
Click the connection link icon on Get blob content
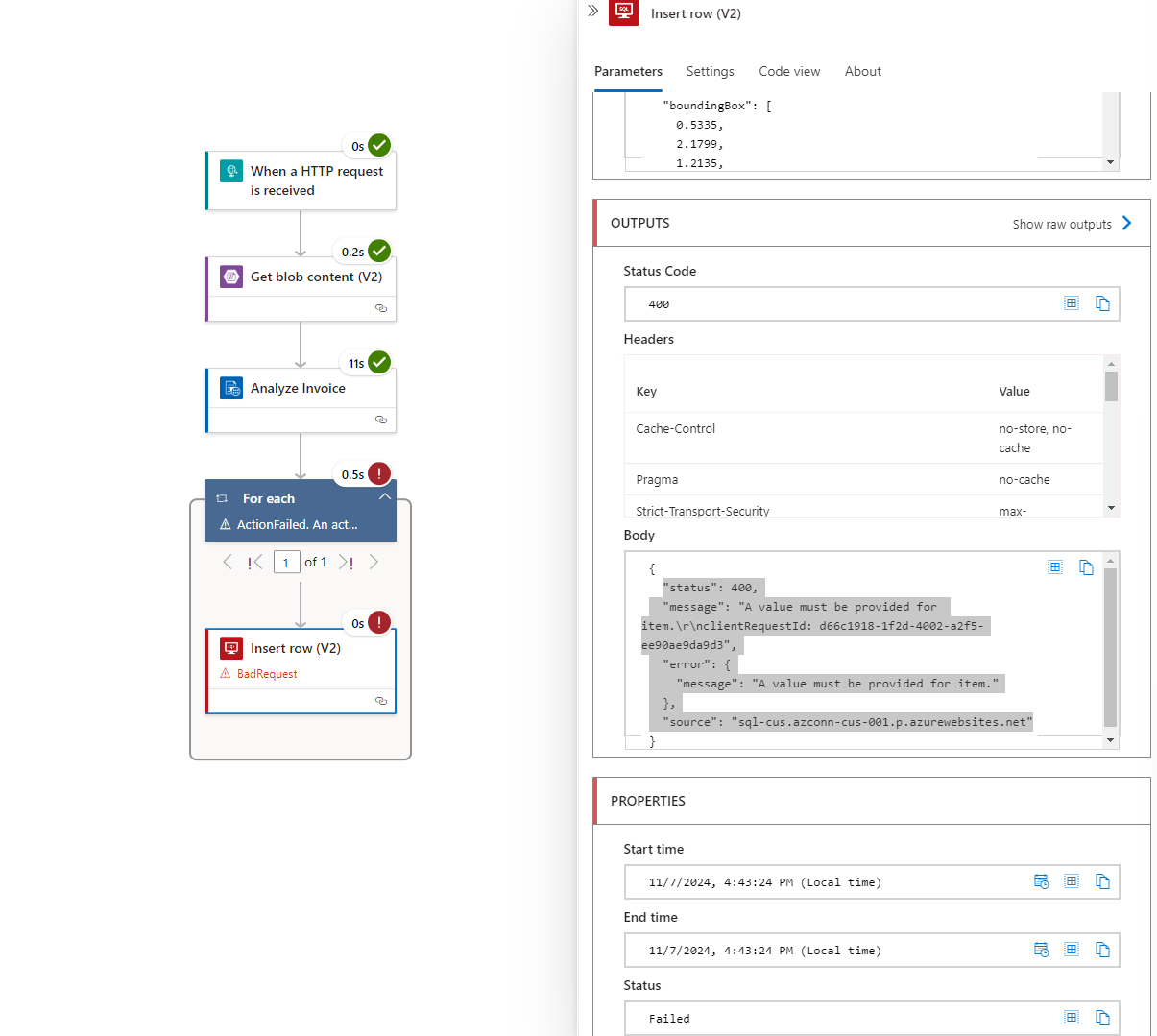tap(381, 308)
